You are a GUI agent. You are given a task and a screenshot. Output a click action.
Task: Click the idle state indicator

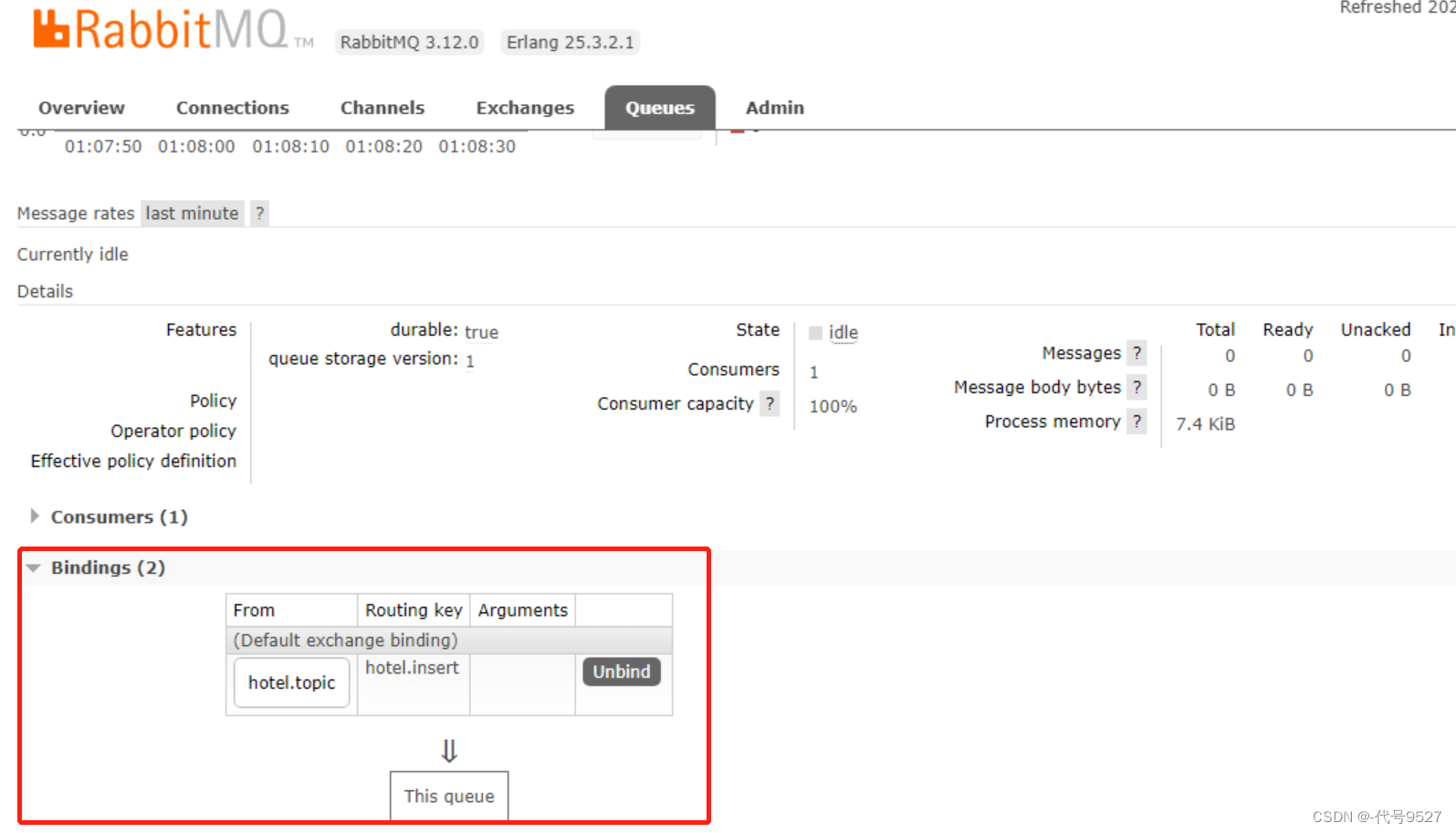pos(833,333)
